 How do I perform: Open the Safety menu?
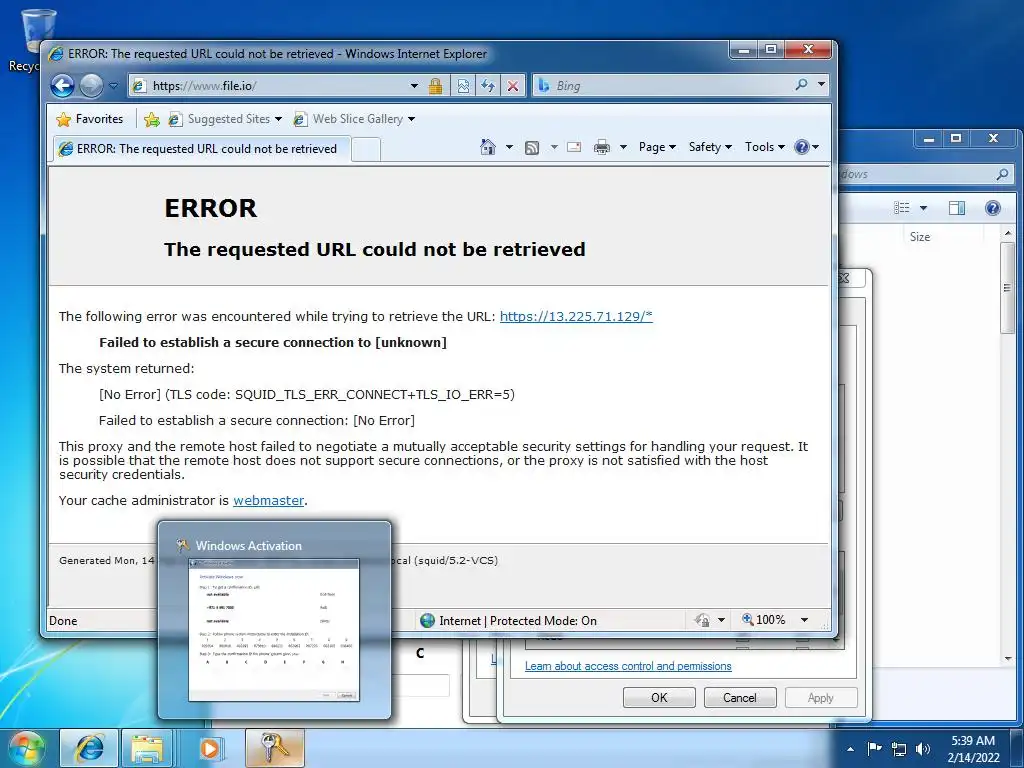(710, 147)
